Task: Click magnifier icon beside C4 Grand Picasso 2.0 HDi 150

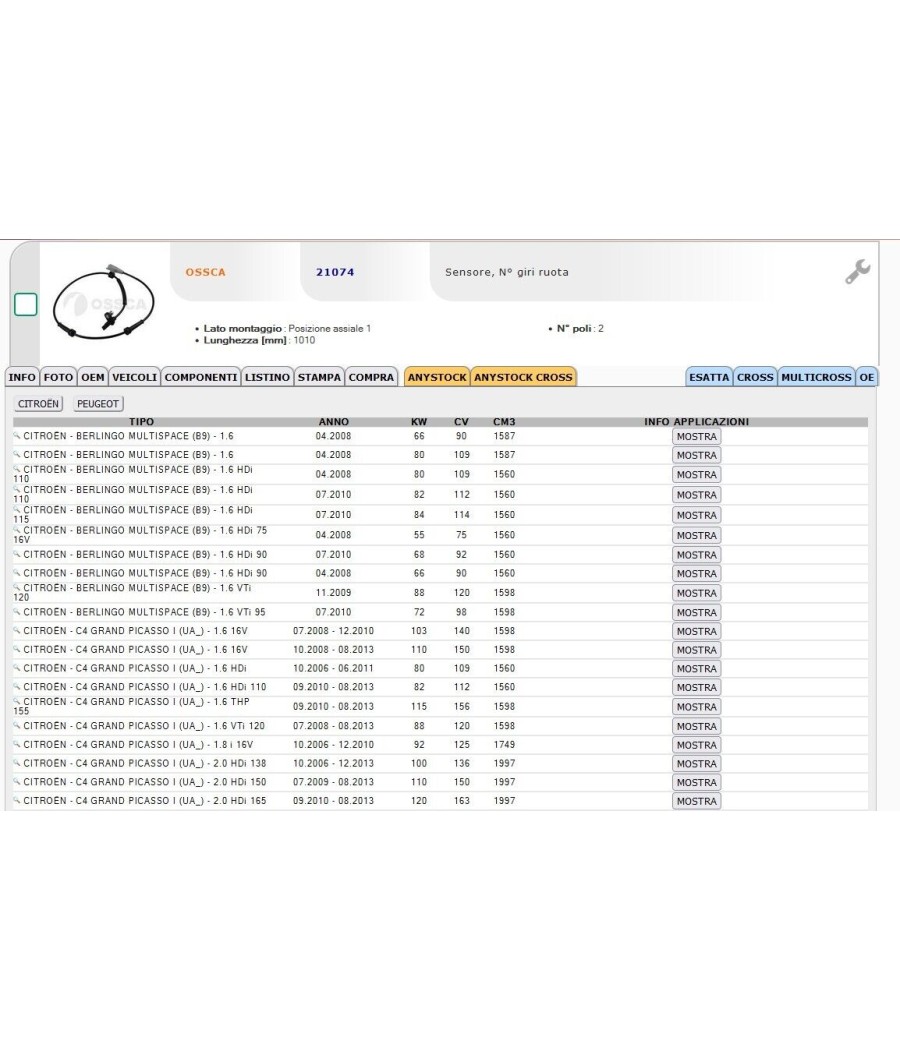Action: (x=17, y=782)
